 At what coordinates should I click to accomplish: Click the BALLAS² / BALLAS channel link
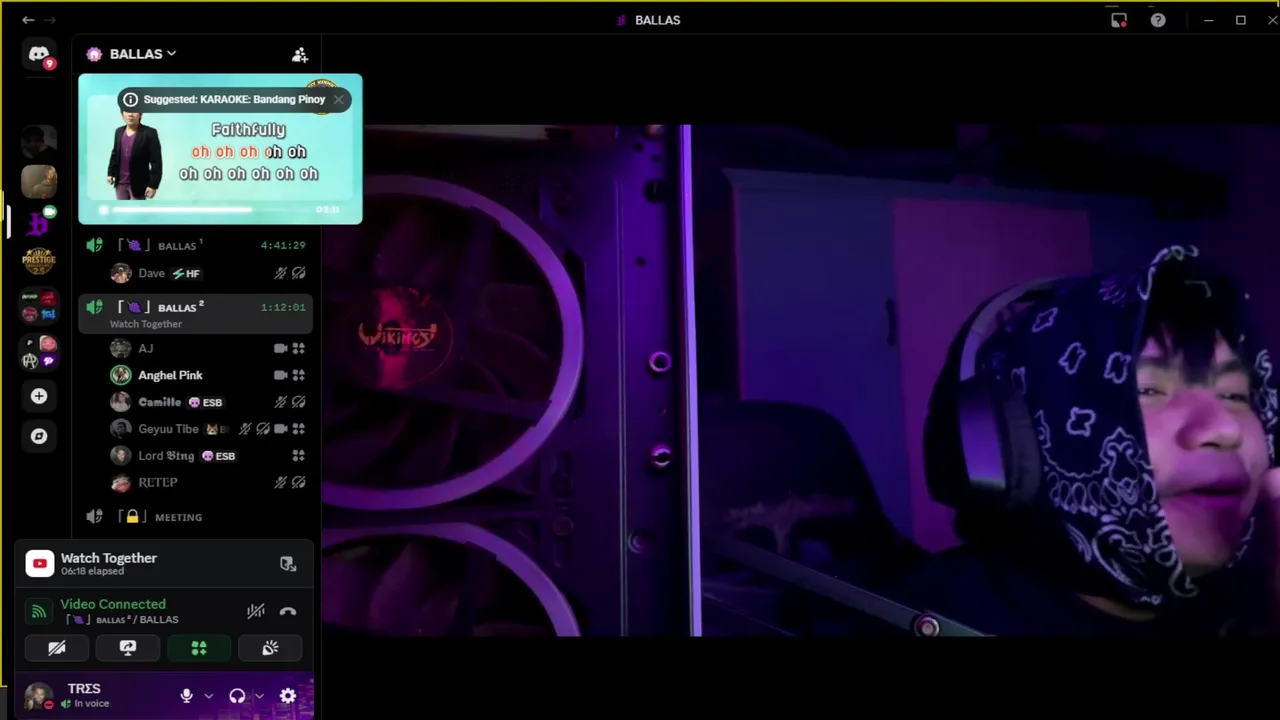[x=123, y=620]
